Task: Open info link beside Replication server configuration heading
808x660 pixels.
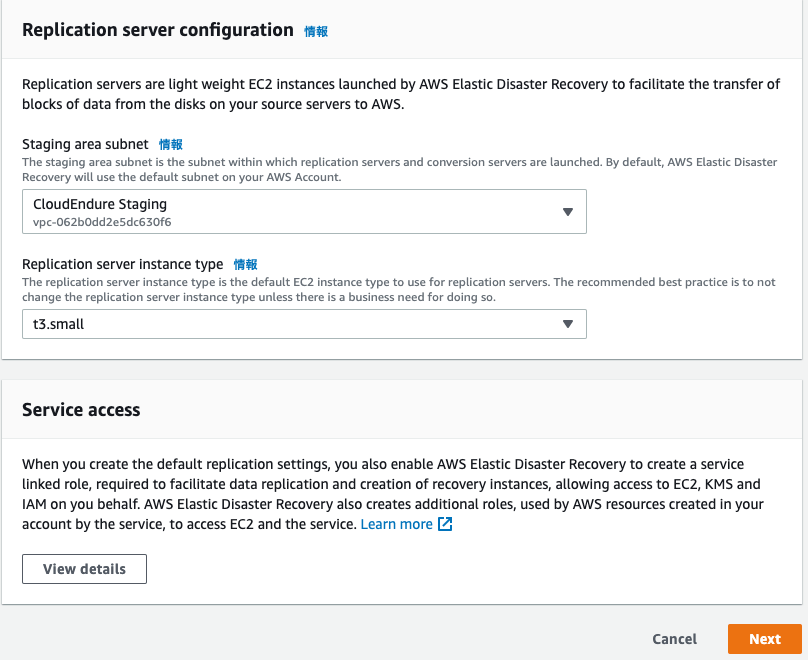Action: click(316, 31)
